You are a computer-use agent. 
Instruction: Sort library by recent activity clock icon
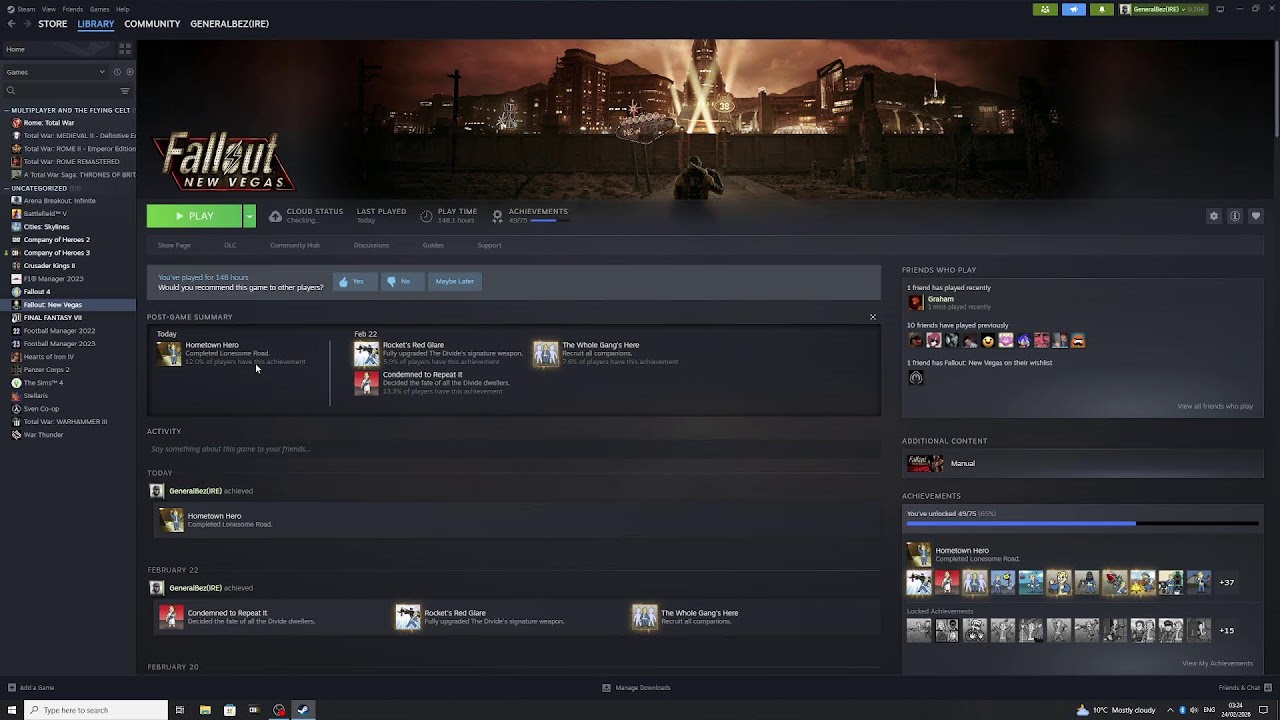click(117, 72)
